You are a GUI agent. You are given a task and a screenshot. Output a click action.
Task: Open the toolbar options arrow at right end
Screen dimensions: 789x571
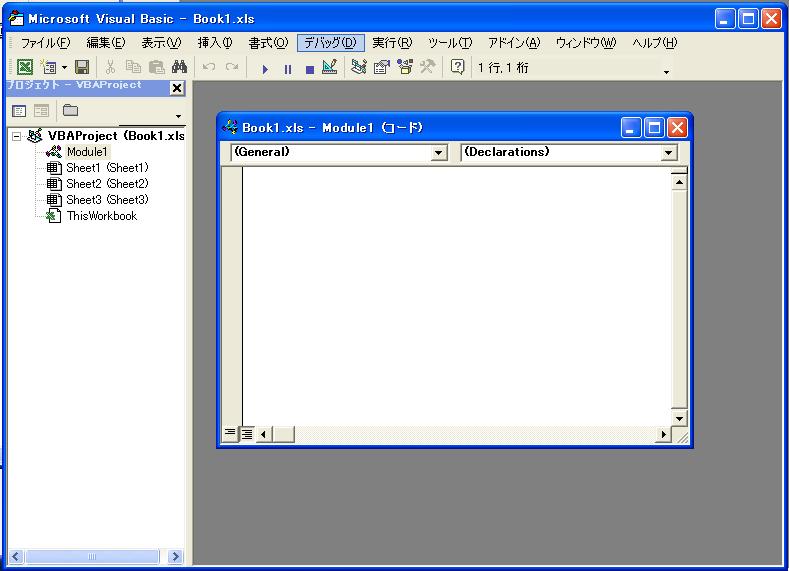click(x=666, y=72)
